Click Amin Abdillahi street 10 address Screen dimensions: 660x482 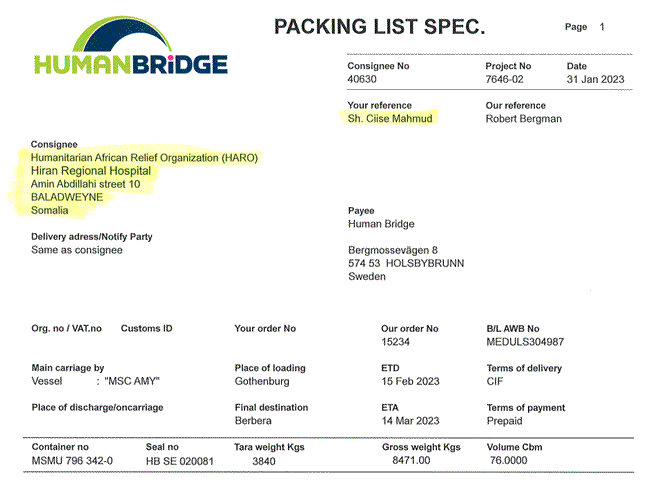(86, 184)
